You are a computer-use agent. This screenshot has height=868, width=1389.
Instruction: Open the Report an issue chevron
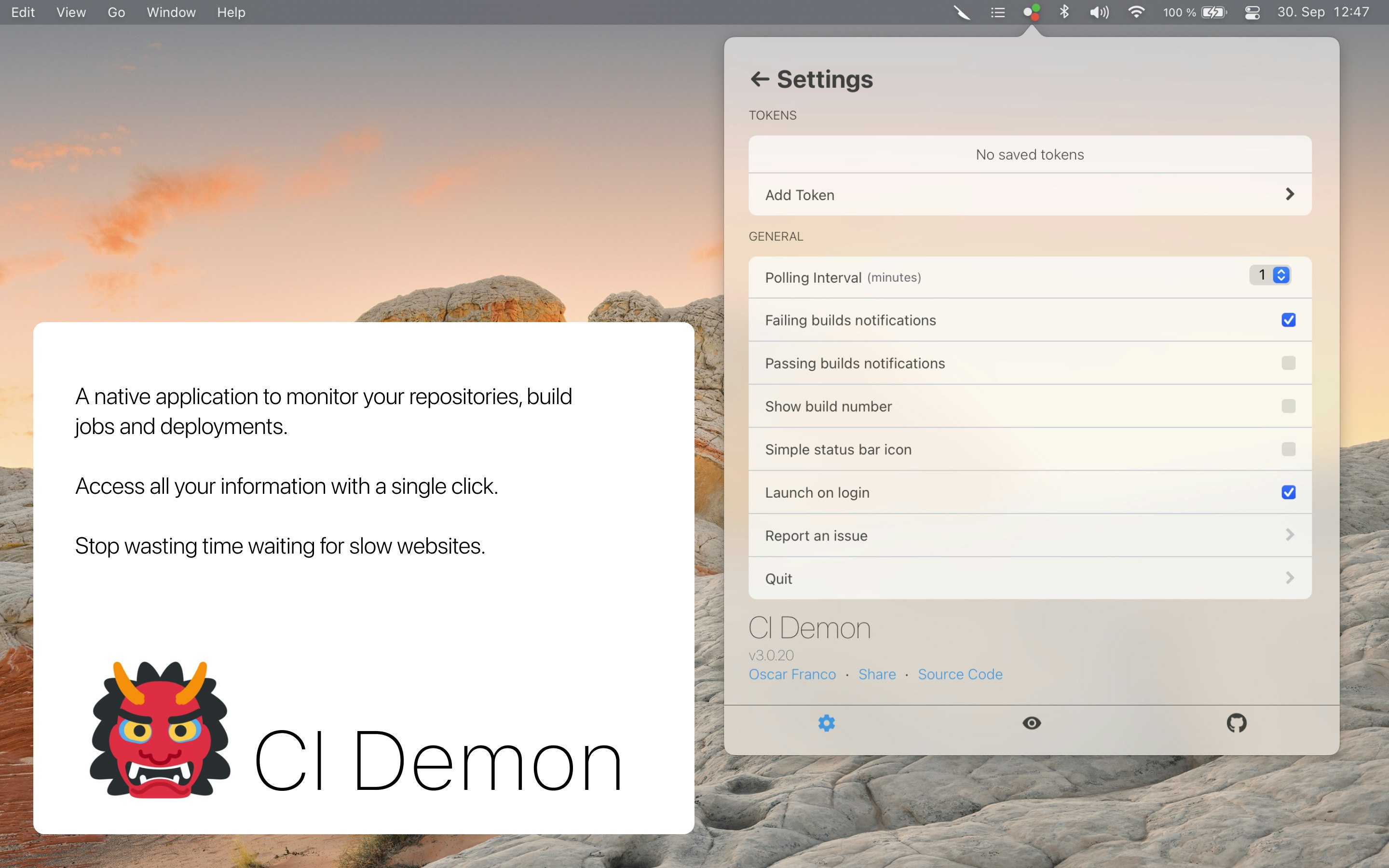(x=1291, y=535)
